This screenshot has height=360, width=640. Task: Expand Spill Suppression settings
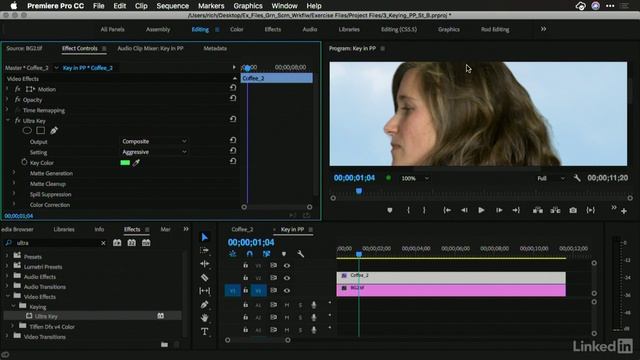(14, 194)
